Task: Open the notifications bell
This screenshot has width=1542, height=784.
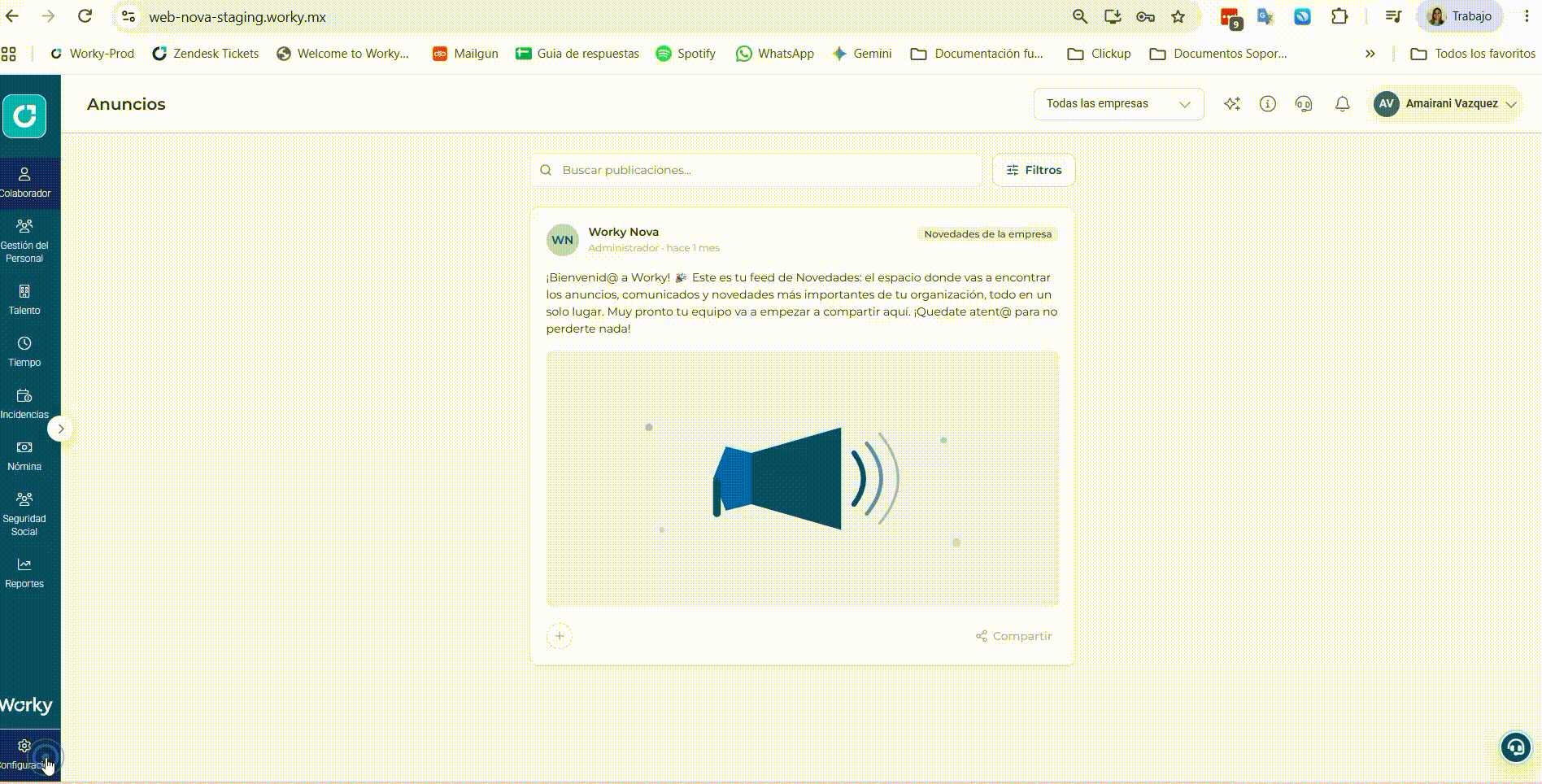Action: tap(1343, 104)
